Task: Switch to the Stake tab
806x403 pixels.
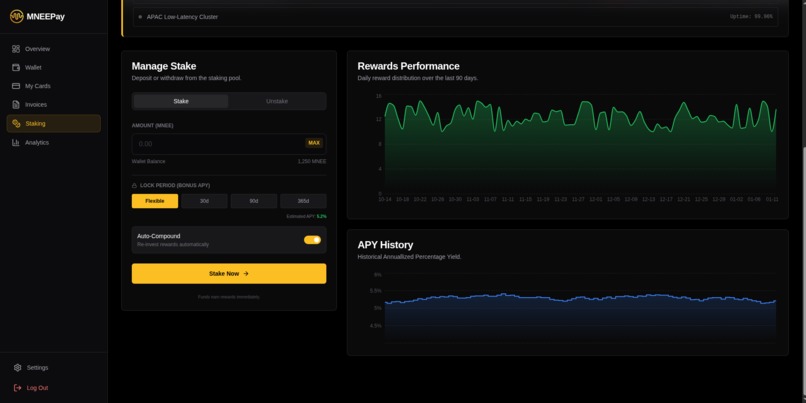Action: point(181,101)
